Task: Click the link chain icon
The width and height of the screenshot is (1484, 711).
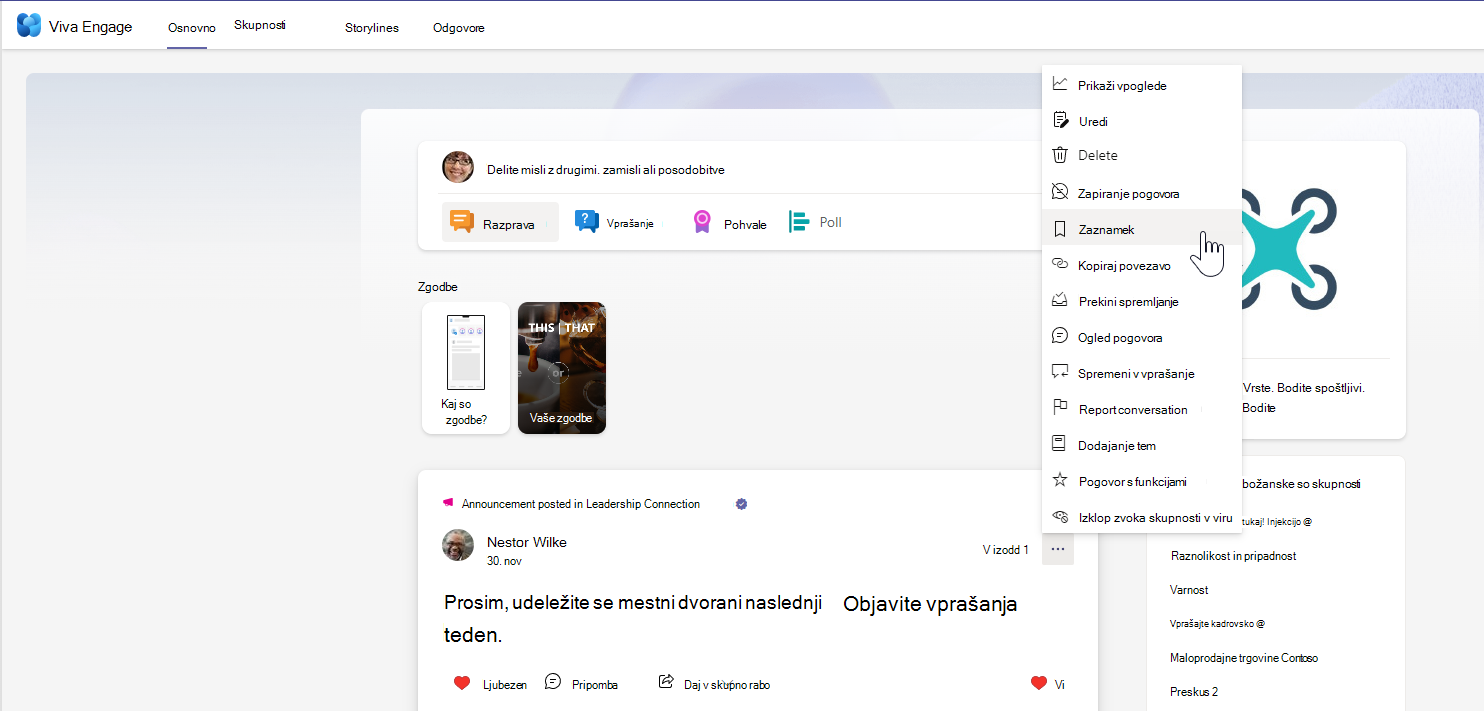Action: (1061, 264)
